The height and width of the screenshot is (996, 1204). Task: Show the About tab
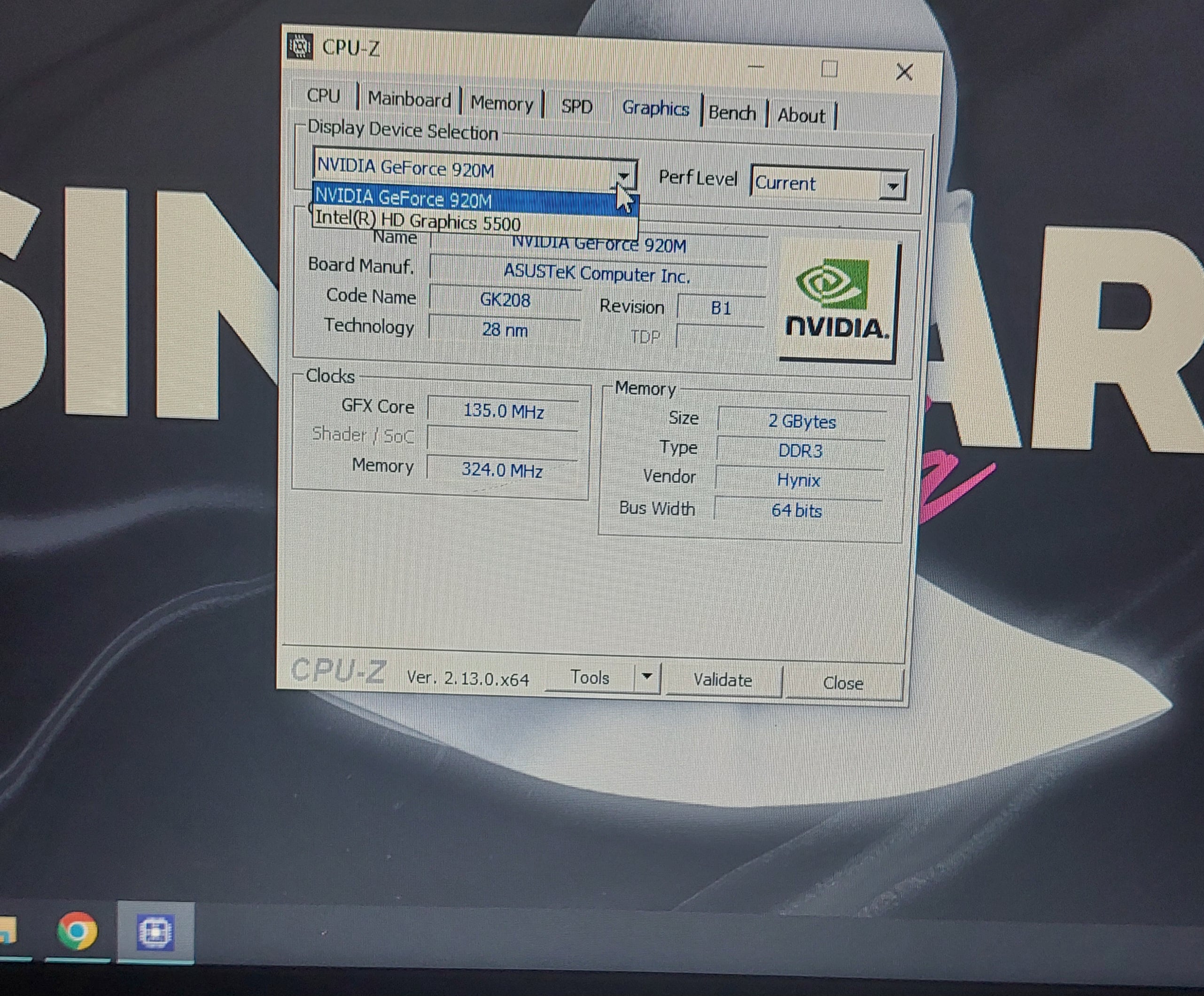pyautogui.click(x=801, y=116)
